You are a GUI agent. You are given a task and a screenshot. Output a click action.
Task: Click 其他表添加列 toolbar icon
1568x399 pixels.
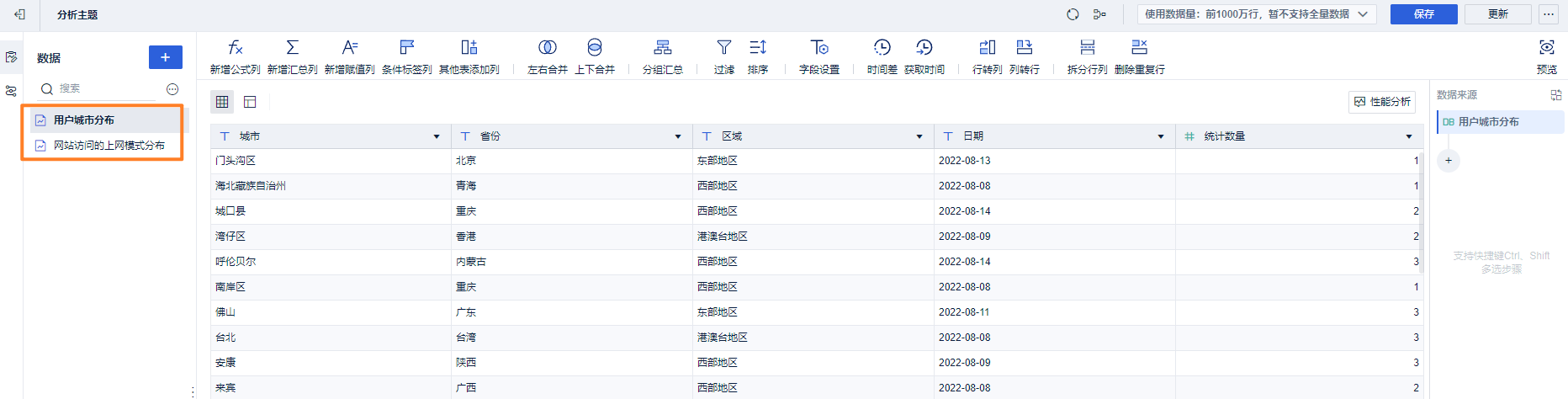click(469, 48)
